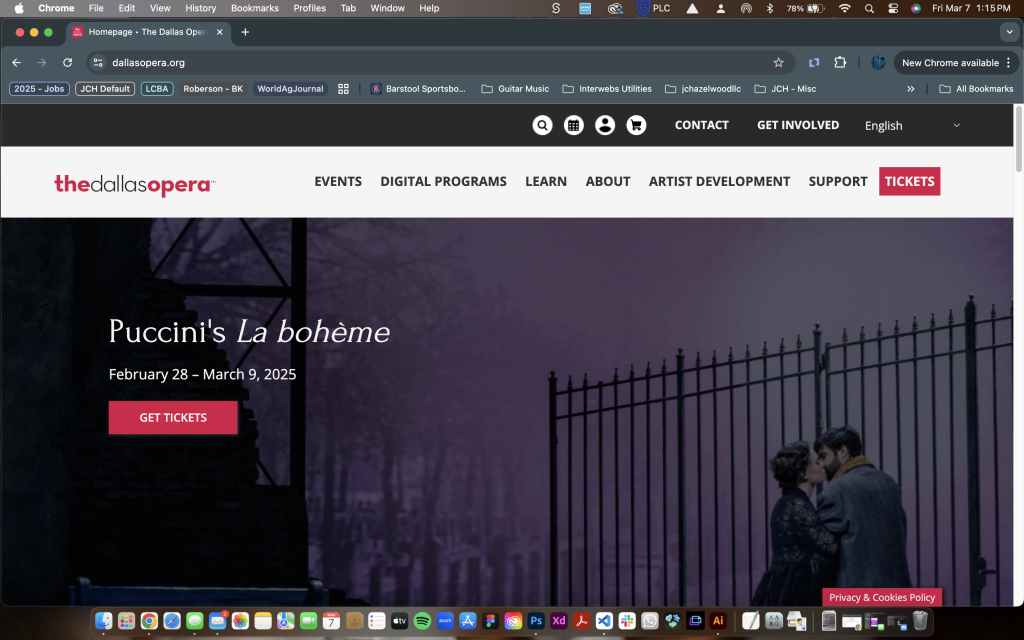This screenshot has height=640, width=1024.
Task: Open the shopping cart icon
Action: 635,125
